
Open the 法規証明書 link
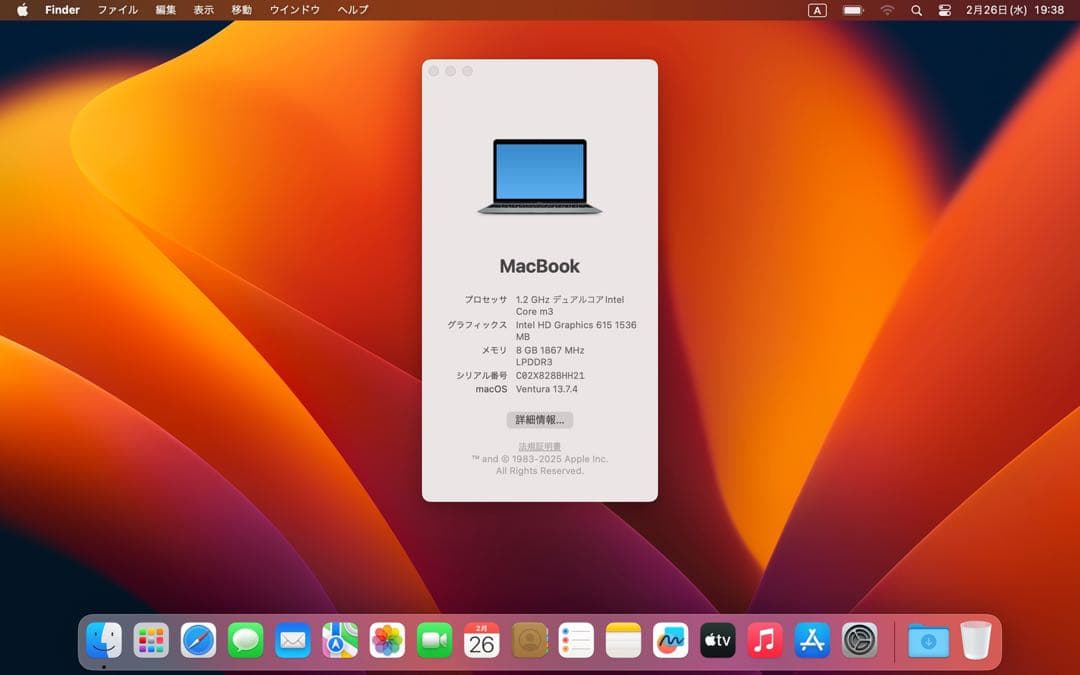coord(539,446)
